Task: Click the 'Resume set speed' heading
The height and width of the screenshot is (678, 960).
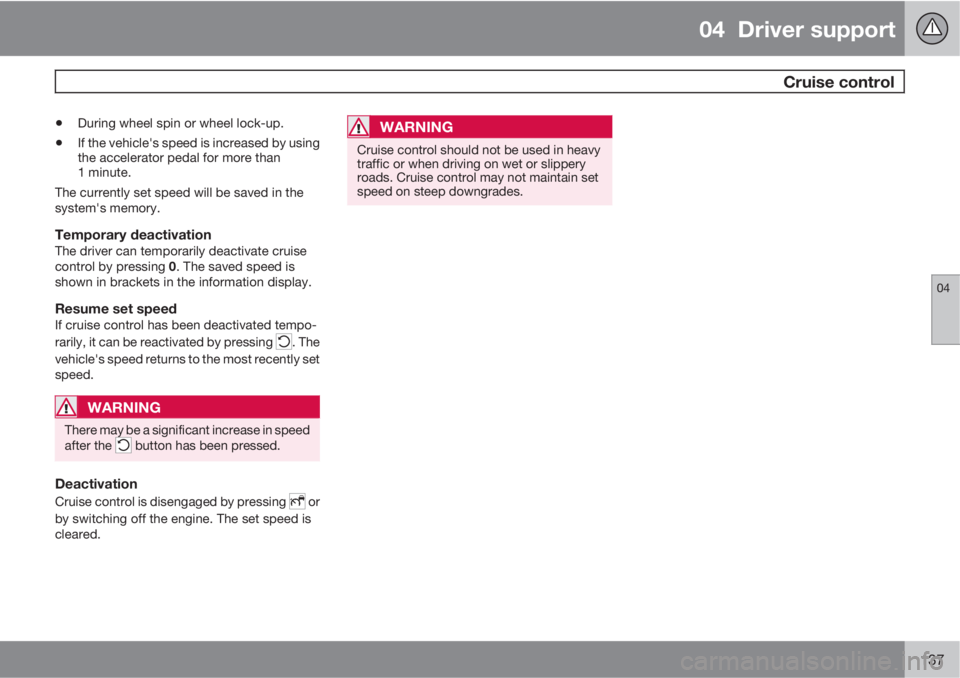Action: tap(116, 309)
